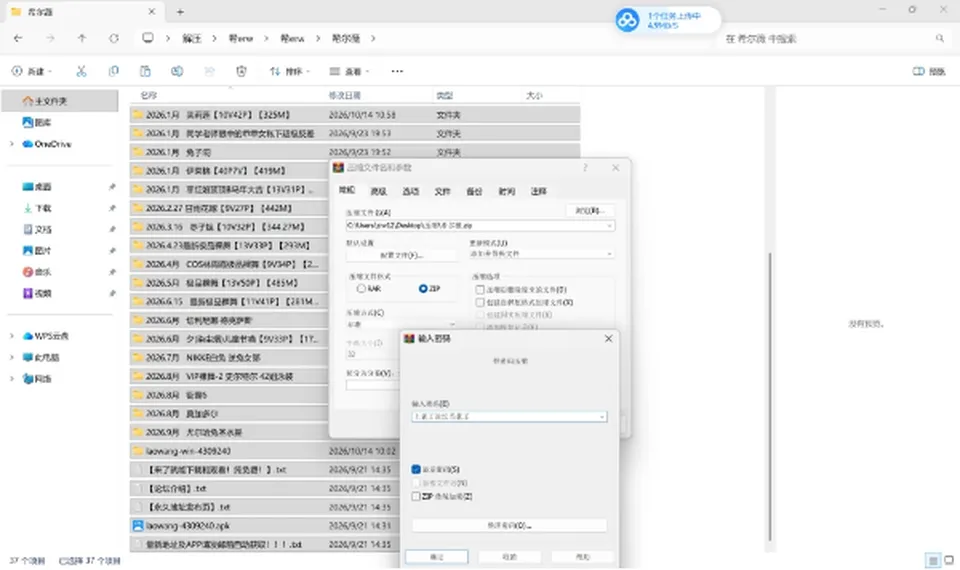
Task: Select the laowang-4309240.apk file row
Action: 264,526
